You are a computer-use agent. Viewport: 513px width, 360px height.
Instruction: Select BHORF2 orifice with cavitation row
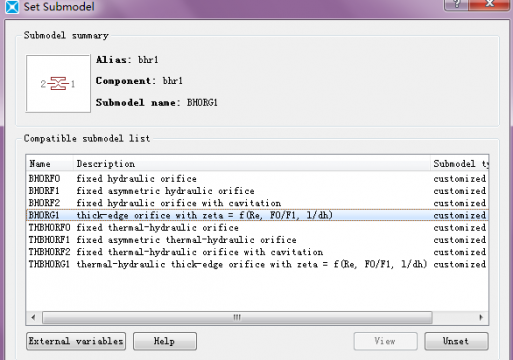(x=257, y=203)
